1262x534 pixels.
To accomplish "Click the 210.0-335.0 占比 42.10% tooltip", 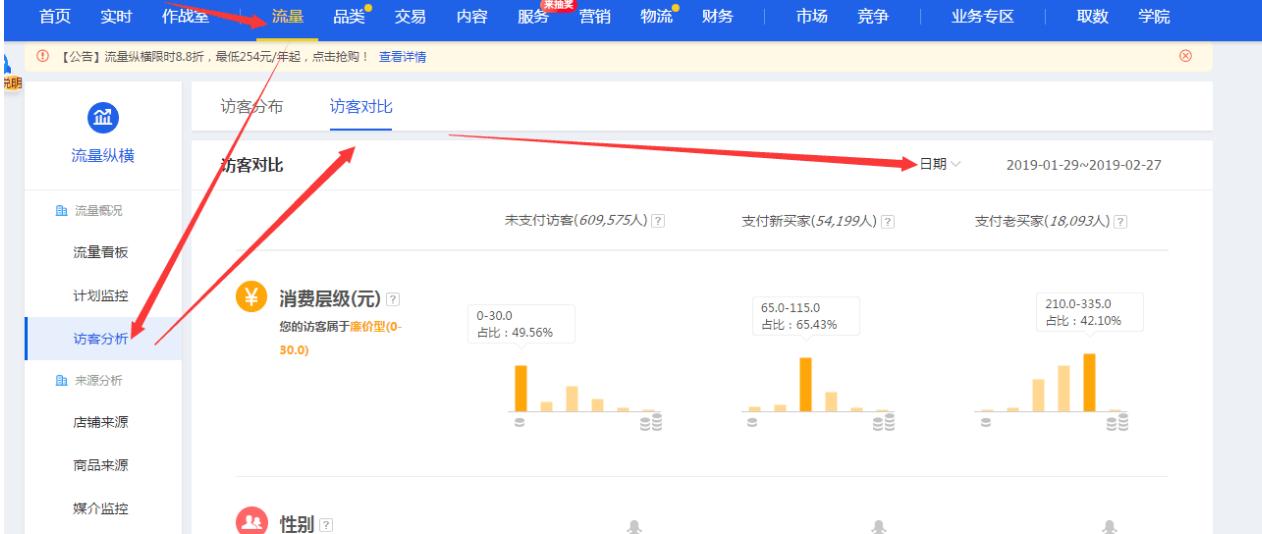I will 1090,313.
